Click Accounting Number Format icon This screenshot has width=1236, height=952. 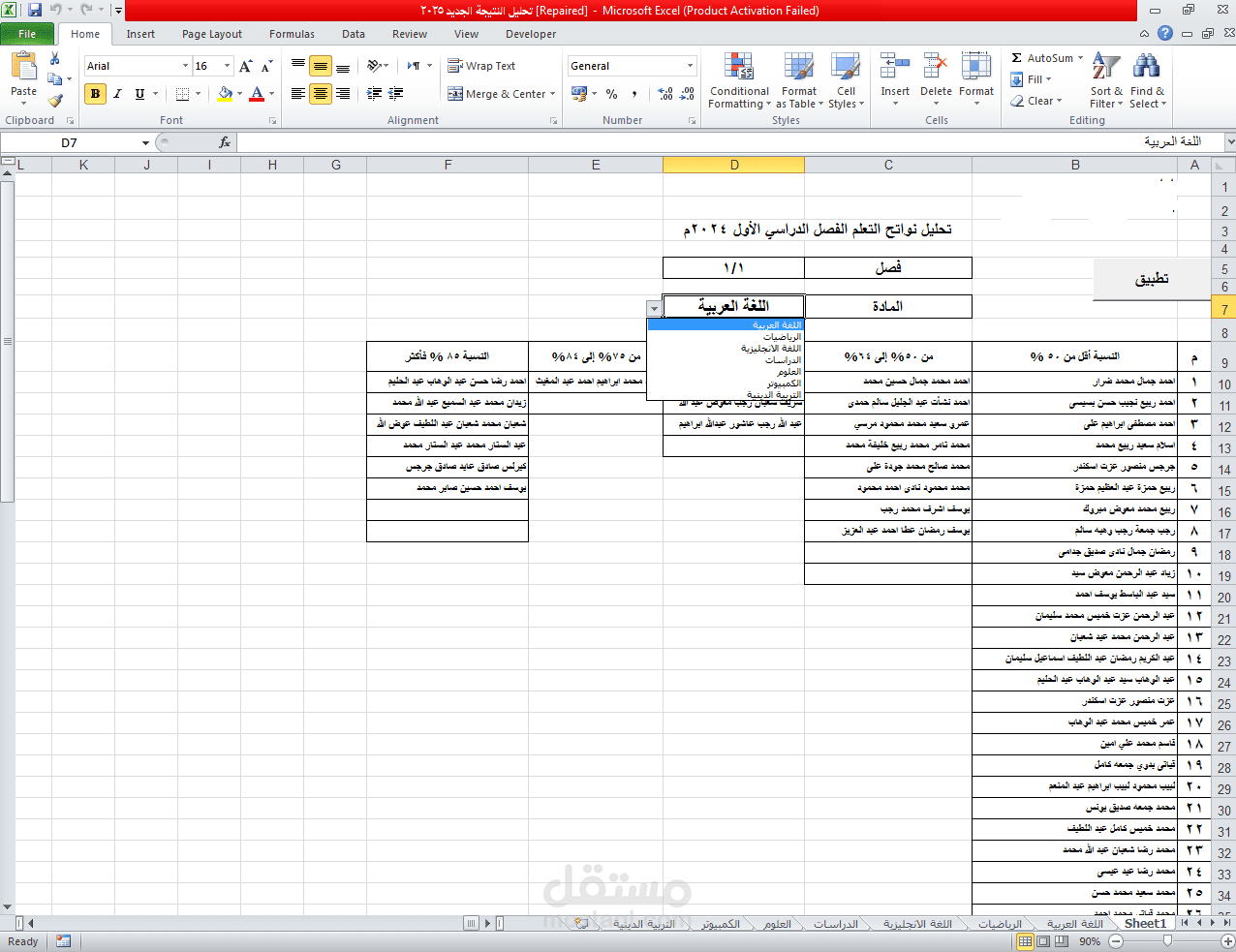[580, 94]
